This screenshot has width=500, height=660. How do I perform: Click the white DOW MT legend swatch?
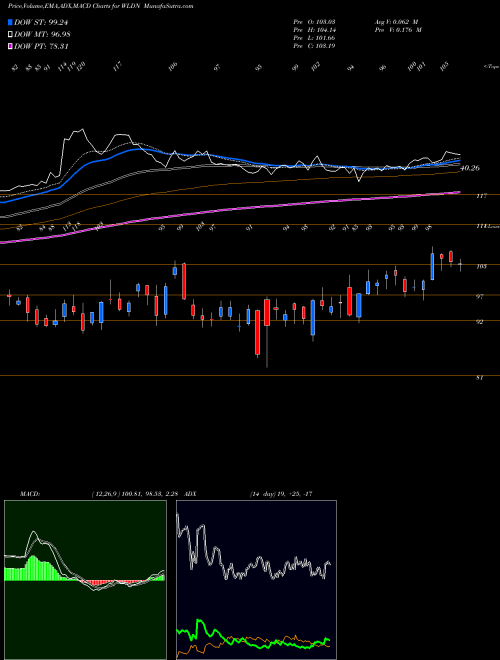(x=10, y=35)
